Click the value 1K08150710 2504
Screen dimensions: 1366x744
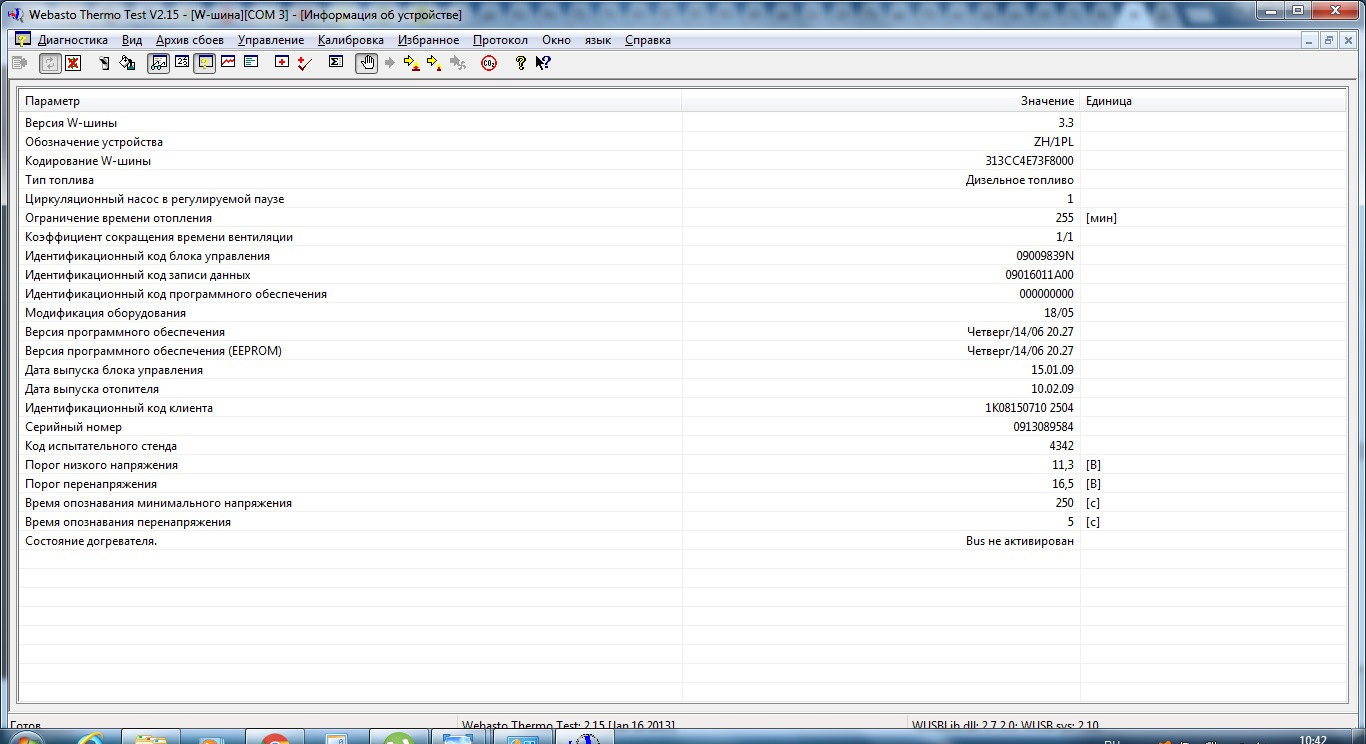[x=1029, y=408]
